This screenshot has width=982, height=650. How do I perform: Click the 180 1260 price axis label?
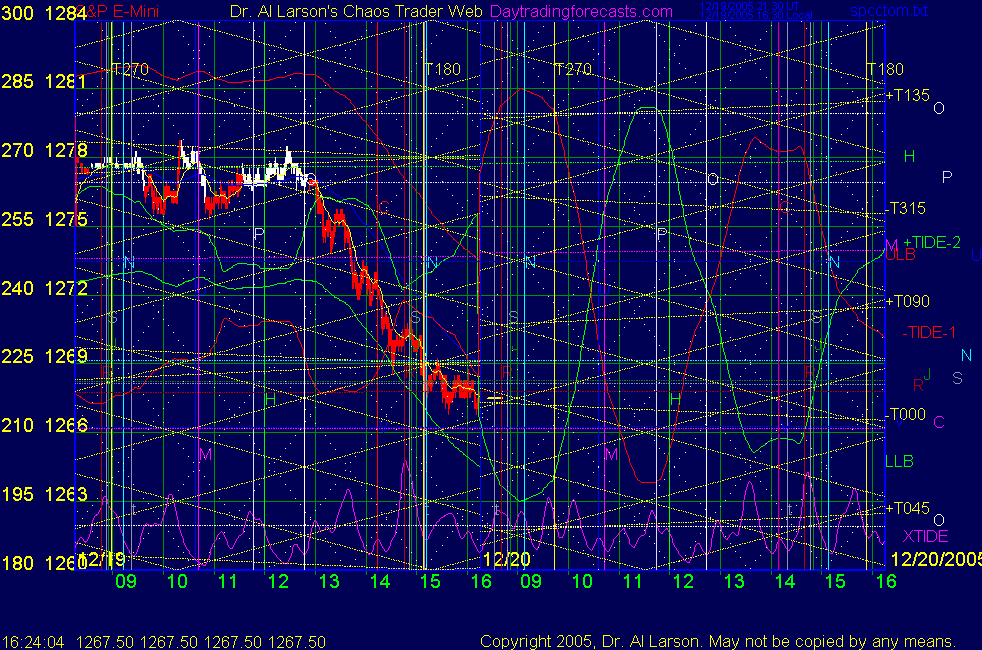coord(44,563)
